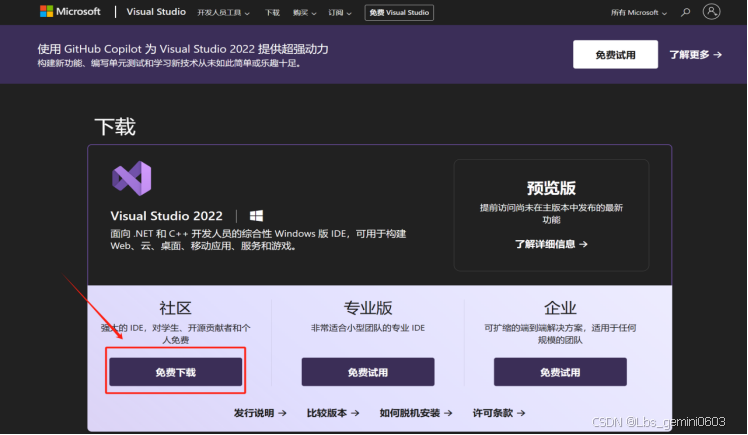
Task: Open the 下载 menu item
Action: (x=272, y=13)
